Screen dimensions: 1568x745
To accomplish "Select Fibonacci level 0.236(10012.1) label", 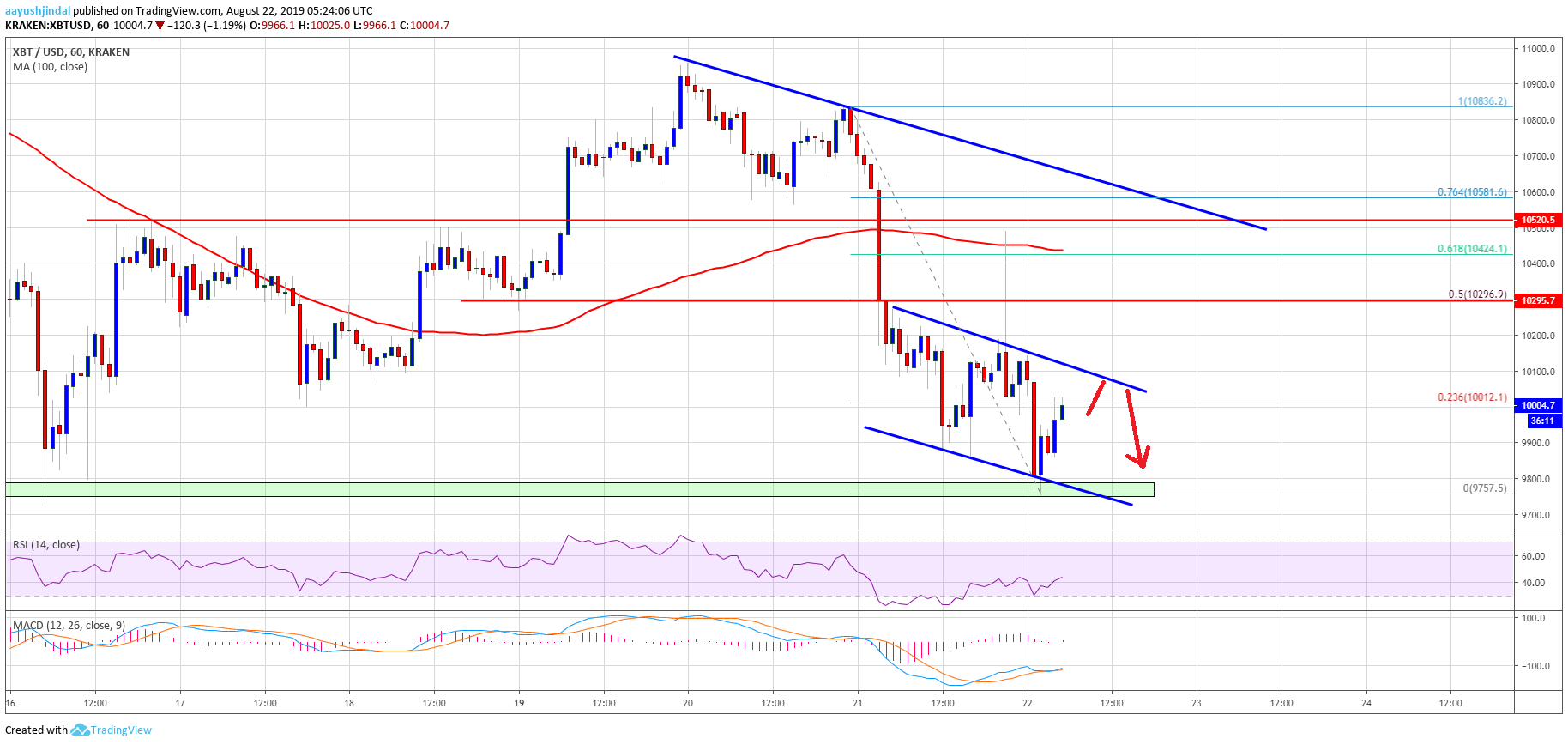I will click(1472, 397).
